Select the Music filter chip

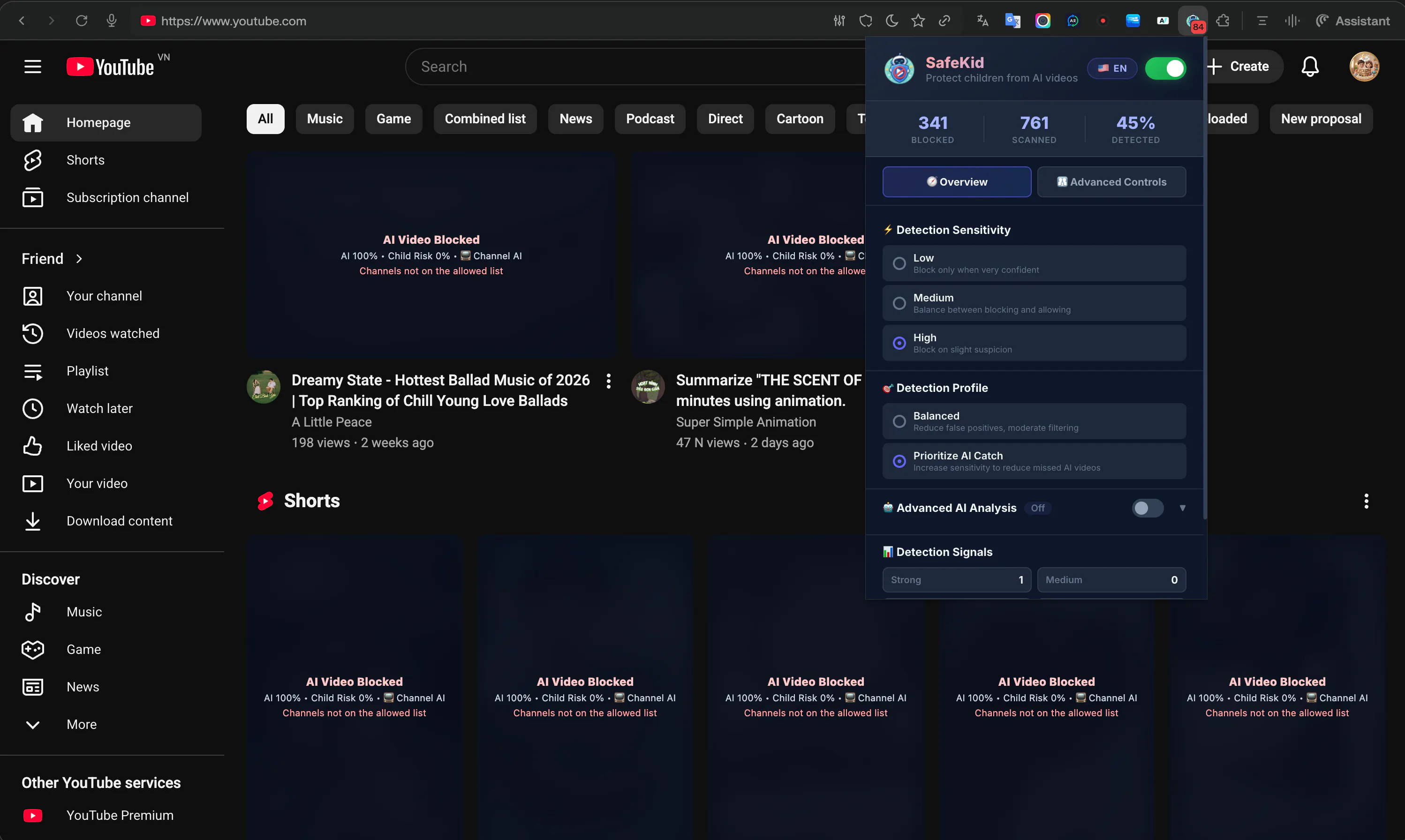(325, 119)
